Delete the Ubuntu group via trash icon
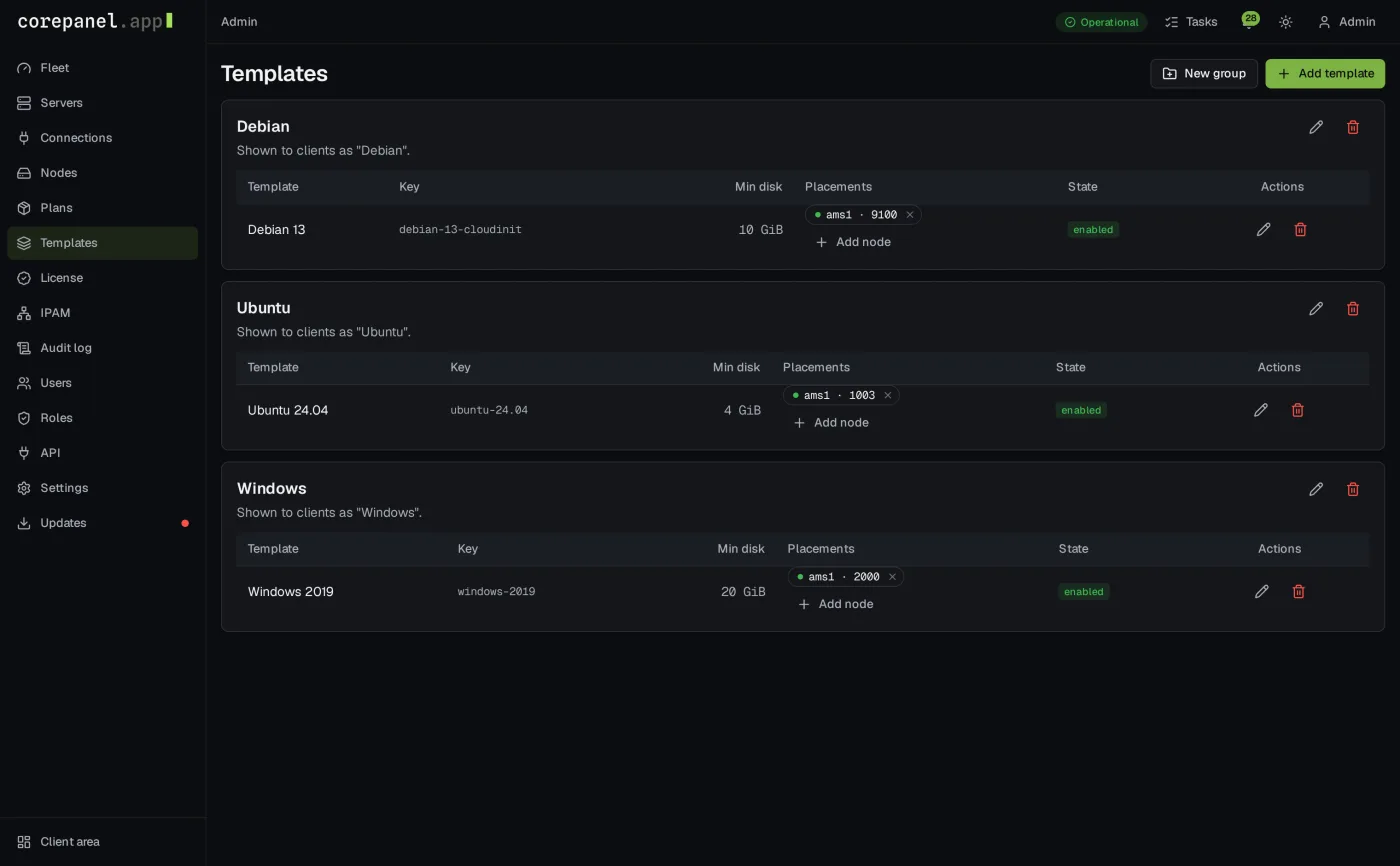Screen dimensions: 1400x866 (x=1353, y=309)
